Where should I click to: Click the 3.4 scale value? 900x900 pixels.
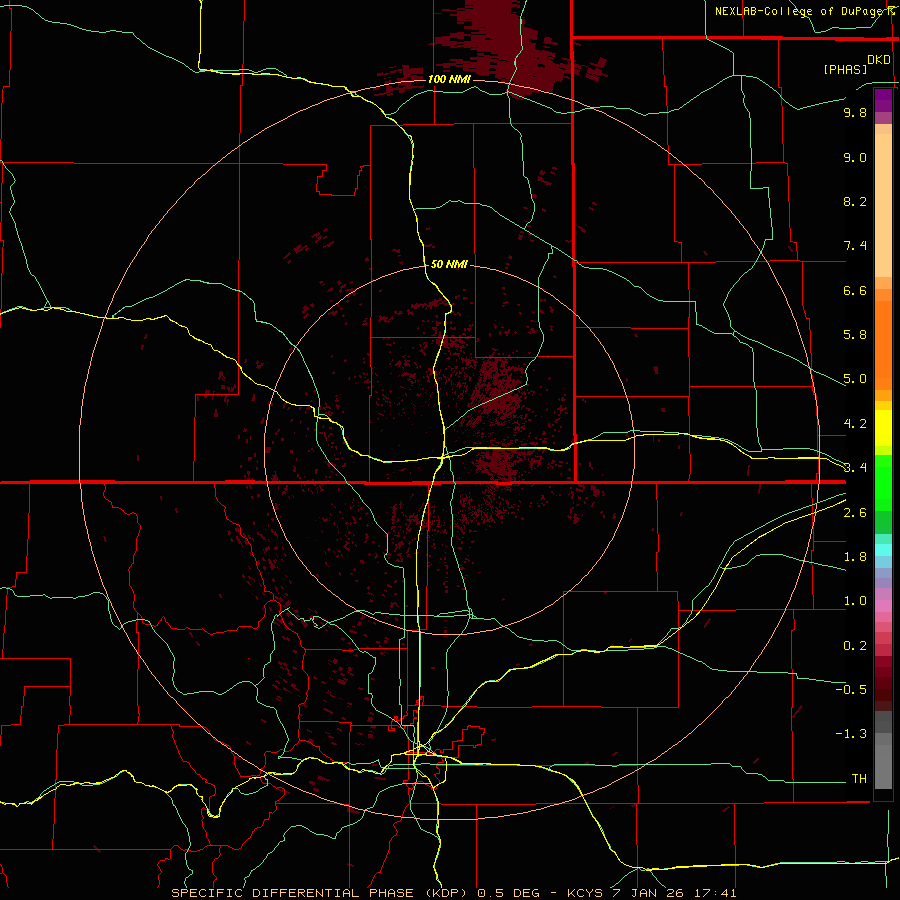pos(855,468)
